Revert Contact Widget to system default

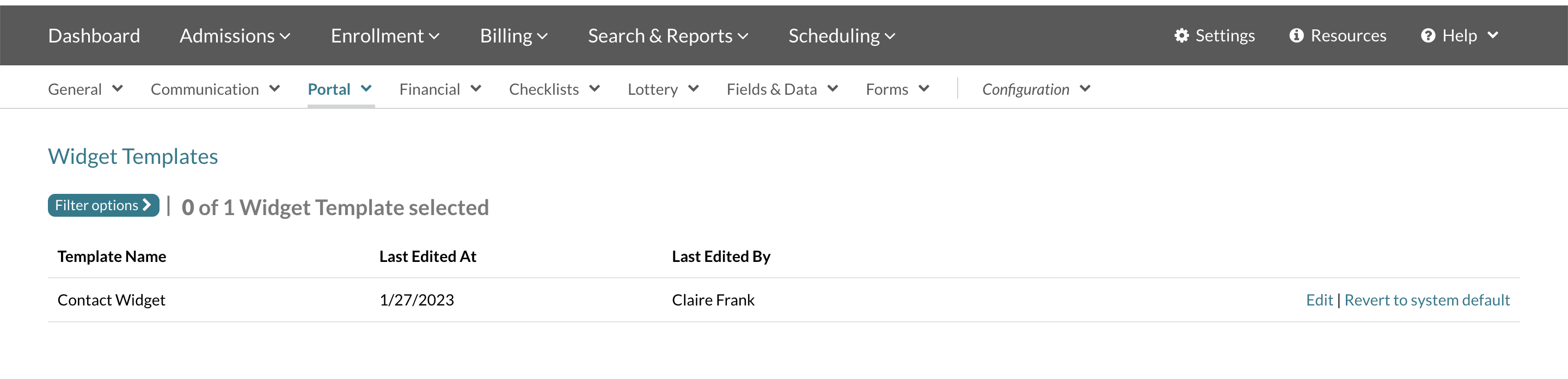click(1426, 300)
